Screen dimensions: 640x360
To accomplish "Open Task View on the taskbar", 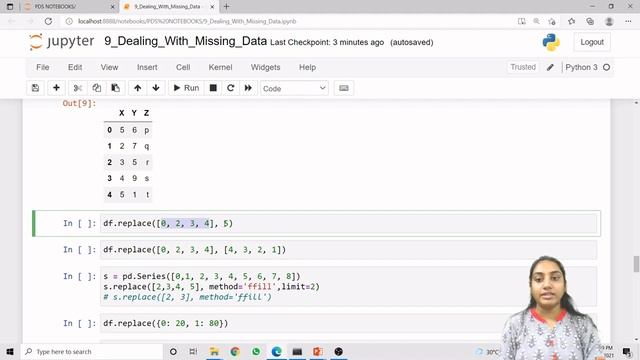I will tap(193, 351).
